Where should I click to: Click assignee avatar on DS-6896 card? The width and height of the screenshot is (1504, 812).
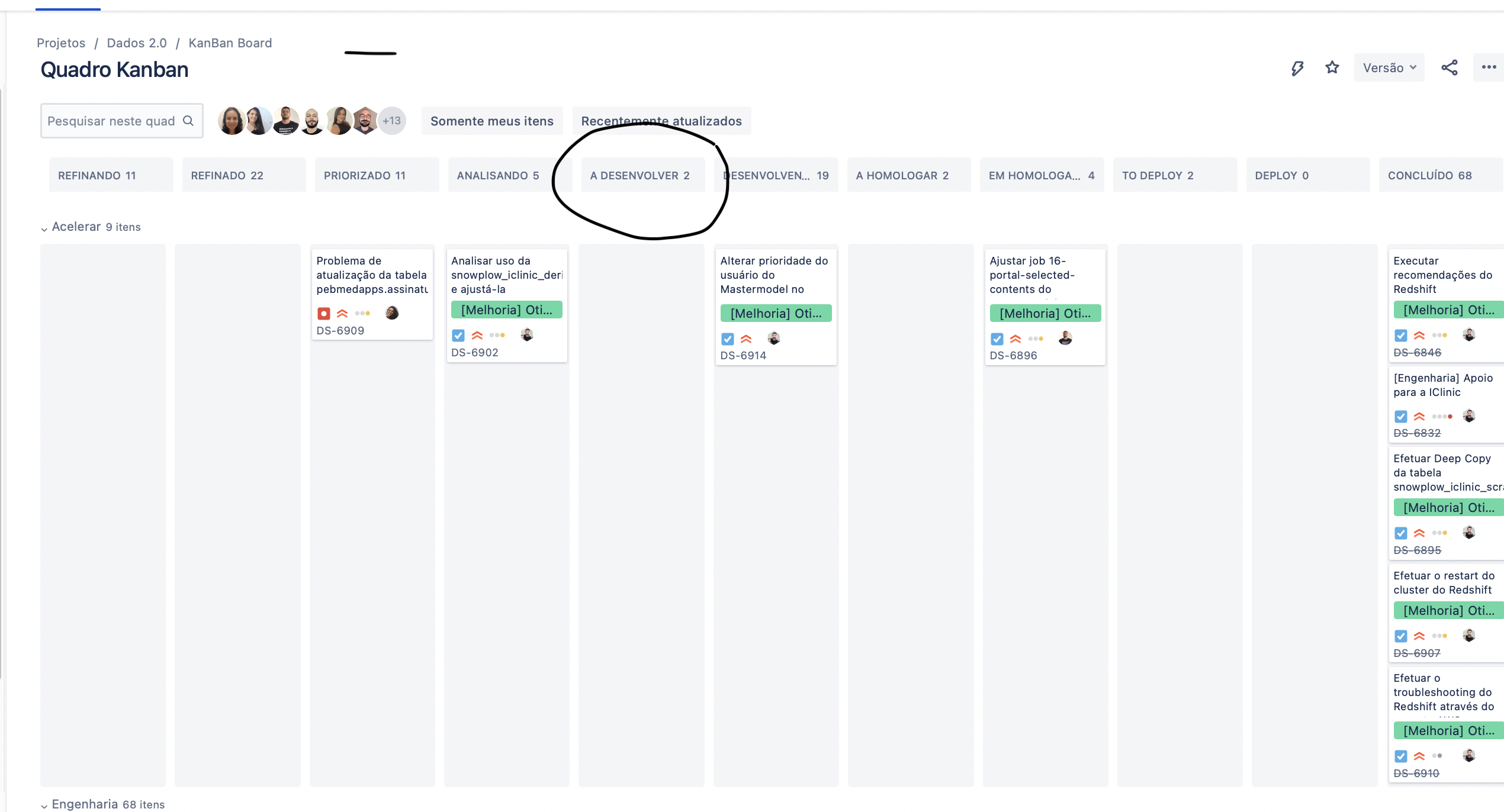pyautogui.click(x=1065, y=338)
